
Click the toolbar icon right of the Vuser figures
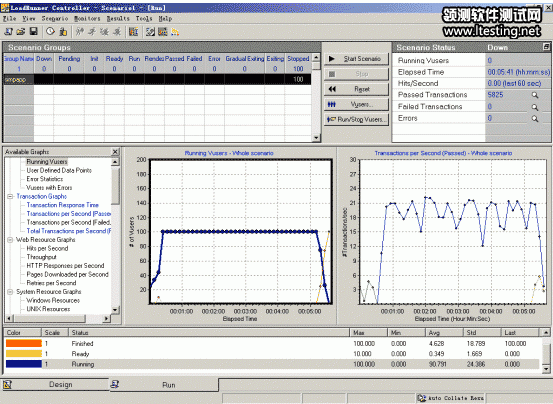[133, 32]
